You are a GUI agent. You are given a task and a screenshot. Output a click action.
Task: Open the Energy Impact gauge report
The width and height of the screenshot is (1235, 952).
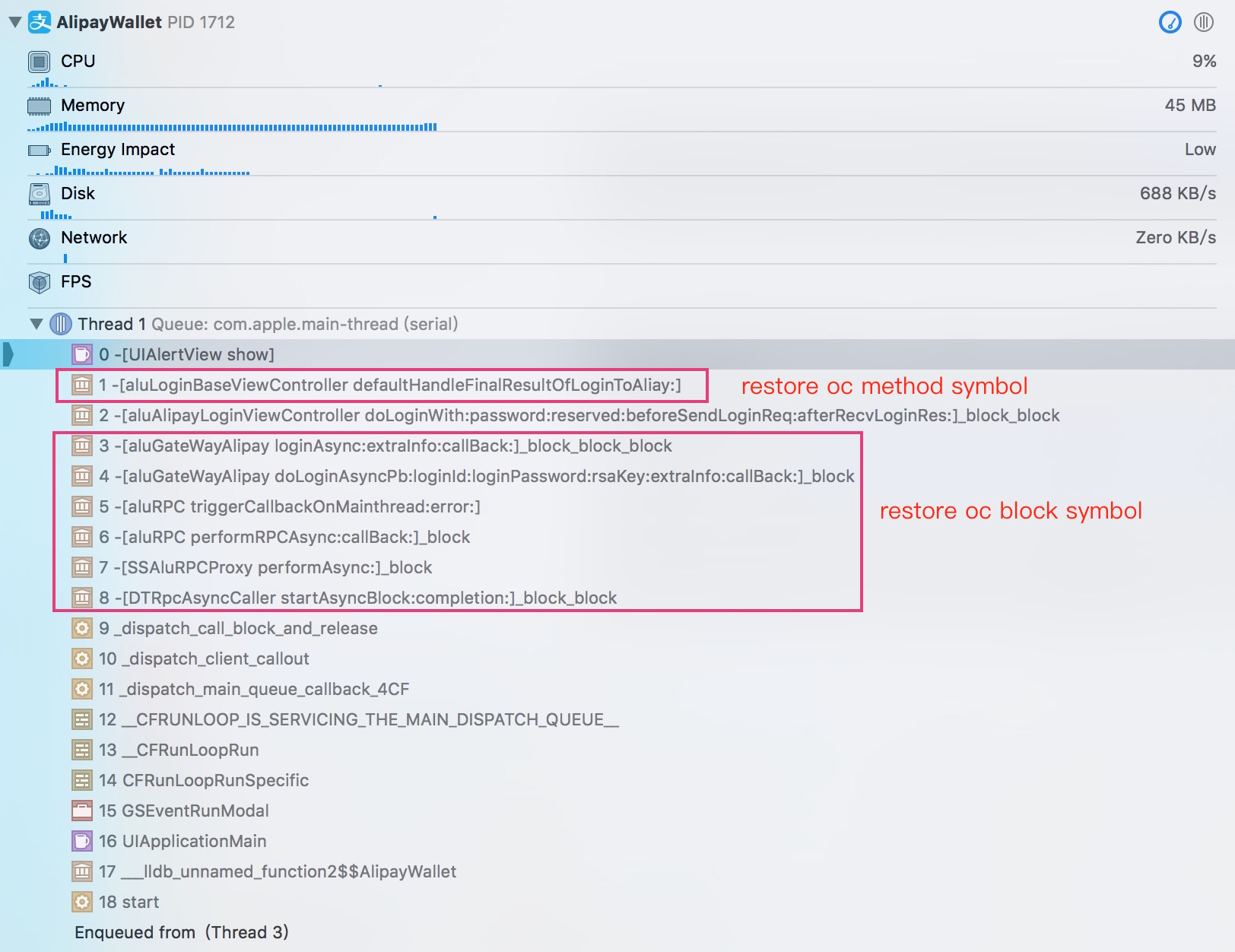[622, 154]
